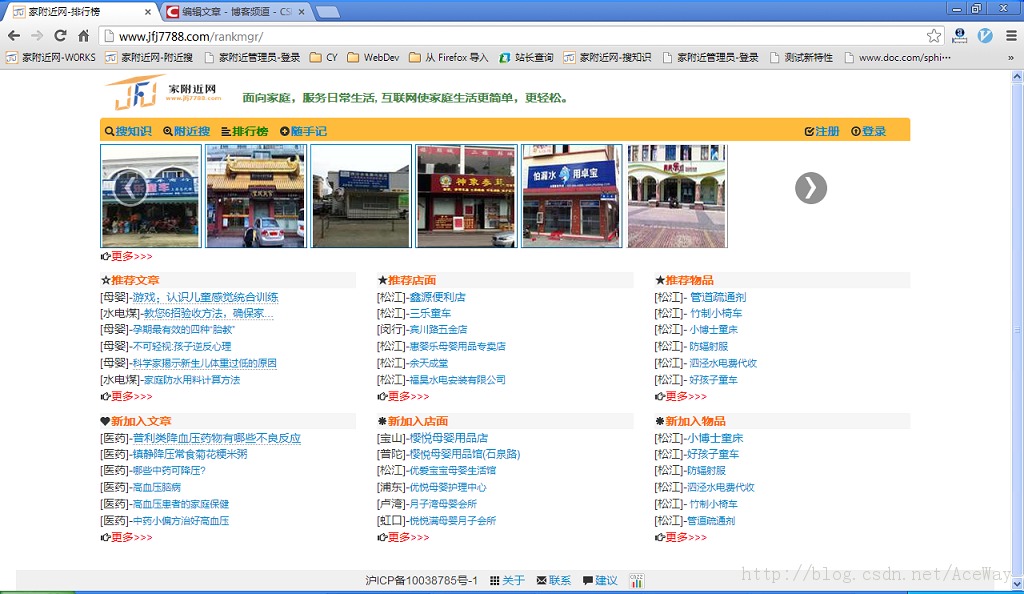Image resolution: width=1024 pixels, height=594 pixels.
Task: Go forward with the browser forward arrow
Action: (37, 36)
